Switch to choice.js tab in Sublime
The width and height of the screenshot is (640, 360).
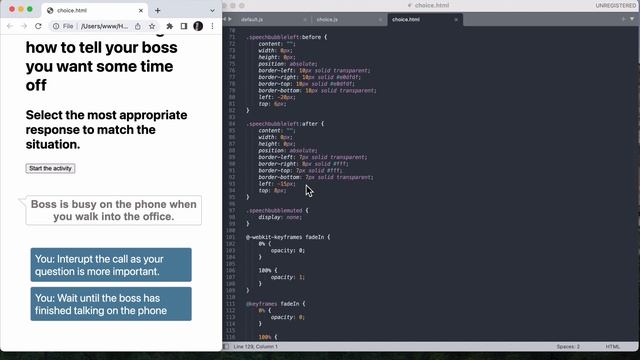[327, 20]
